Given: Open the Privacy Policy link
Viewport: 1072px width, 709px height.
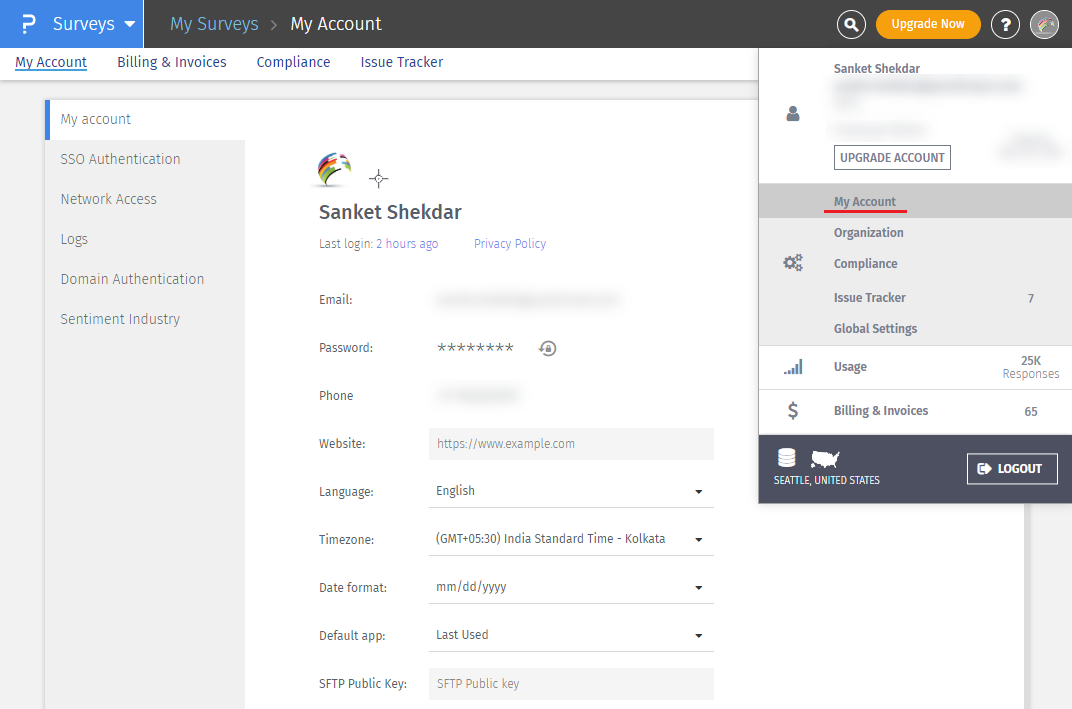Looking at the screenshot, I should pyautogui.click(x=510, y=244).
